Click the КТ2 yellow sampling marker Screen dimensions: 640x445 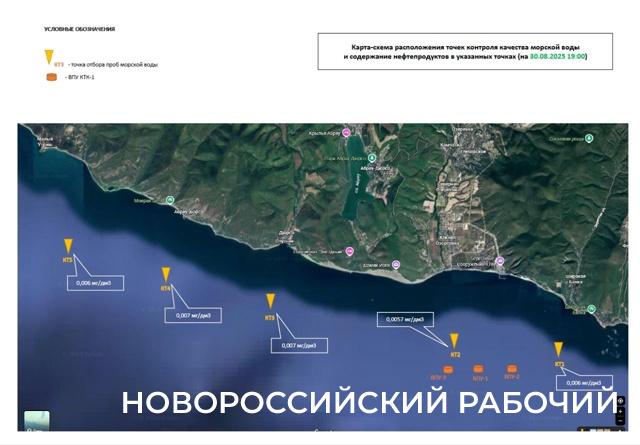point(454,341)
